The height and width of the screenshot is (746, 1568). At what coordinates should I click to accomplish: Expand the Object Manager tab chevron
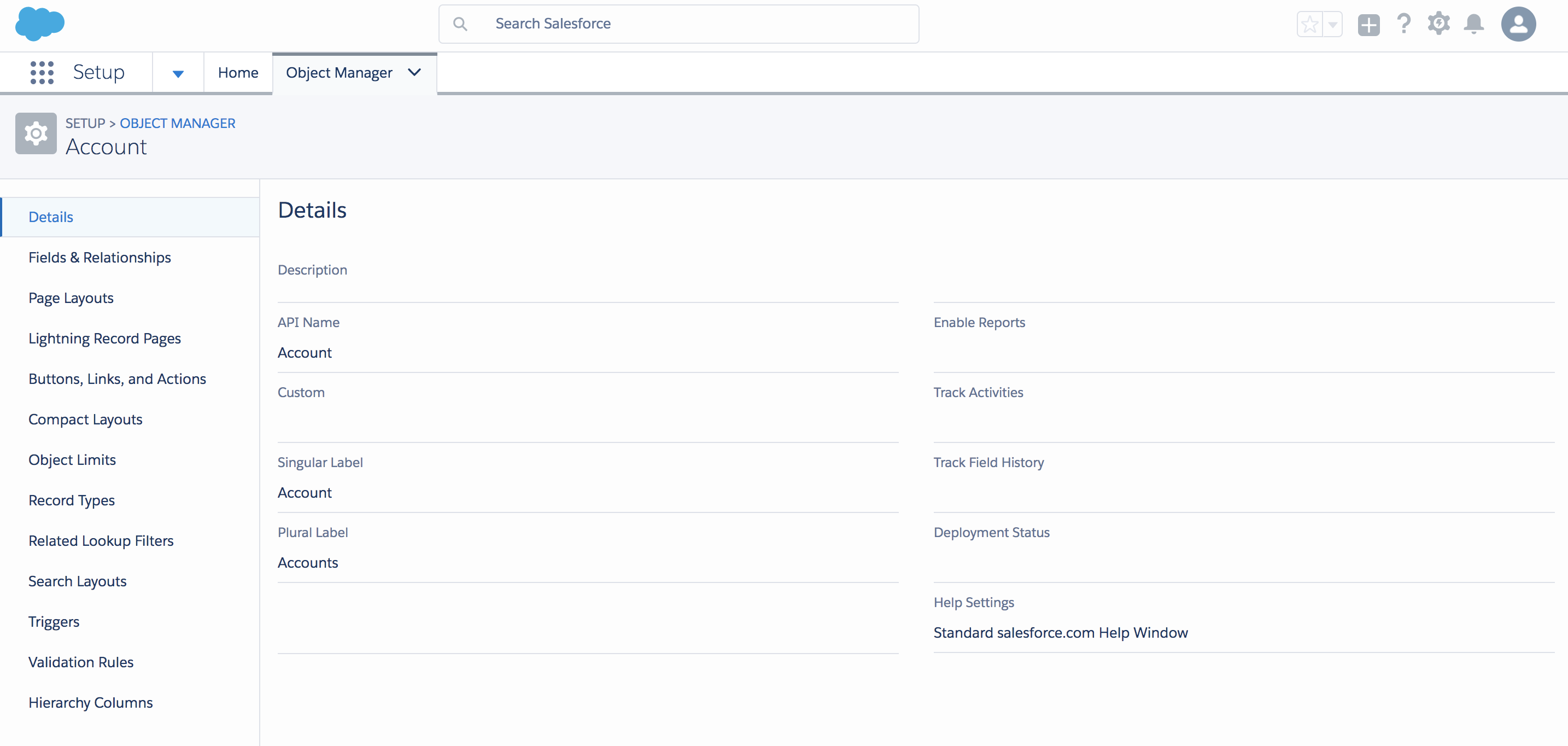tap(414, 73)
